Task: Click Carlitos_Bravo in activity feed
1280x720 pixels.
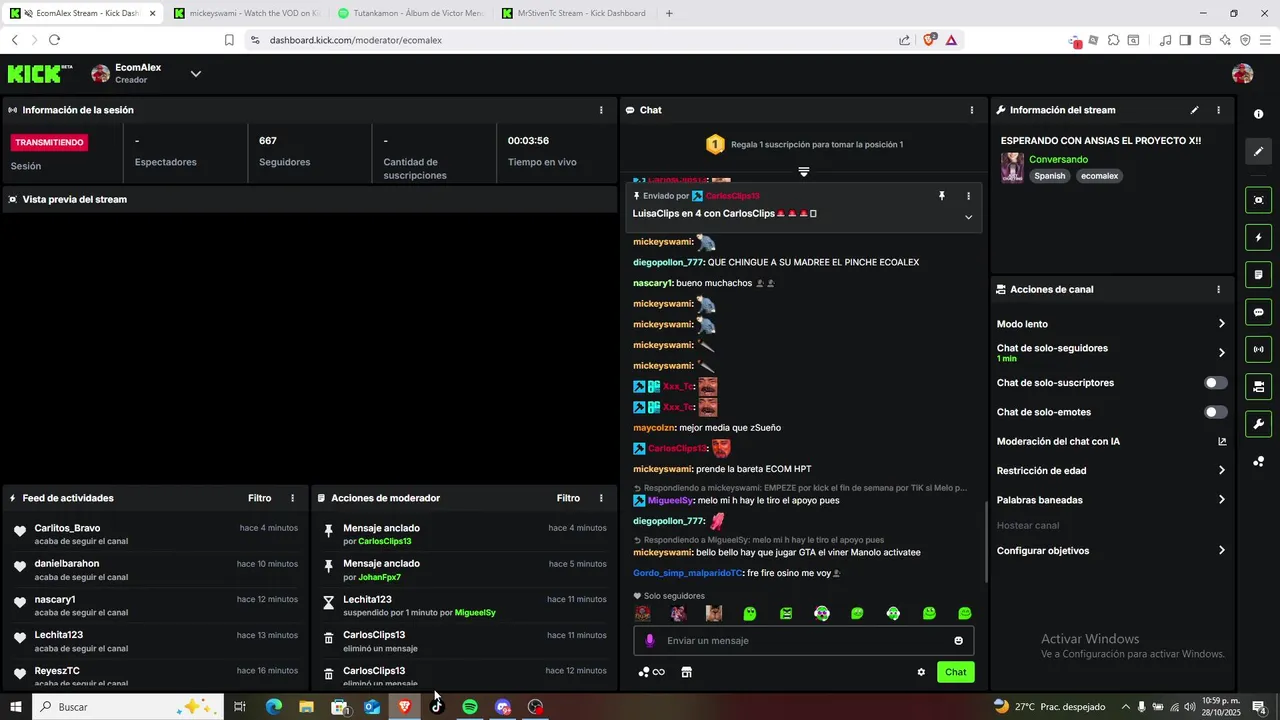Action: click(x=67, y=528)
